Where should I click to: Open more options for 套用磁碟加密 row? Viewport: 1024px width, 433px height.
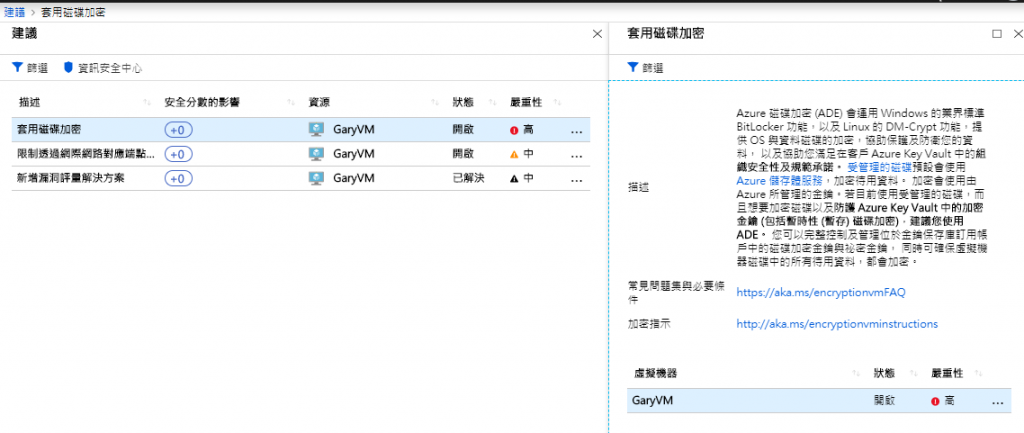(576, 131)
